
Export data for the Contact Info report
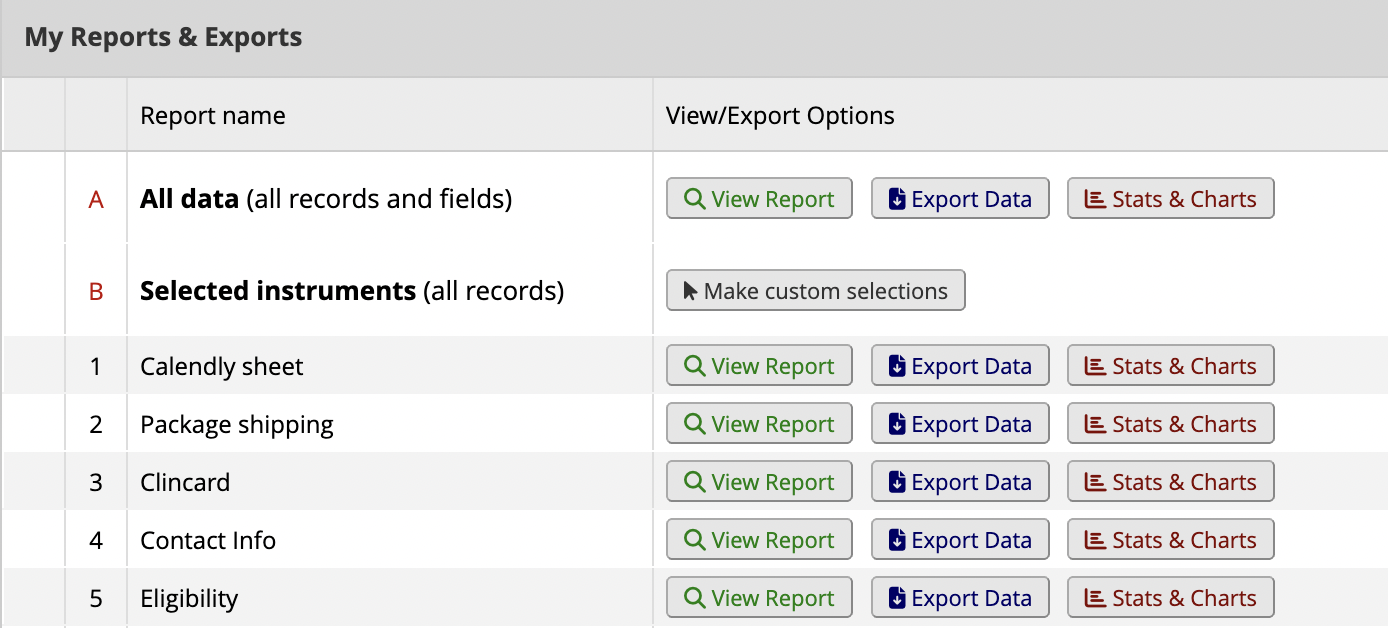[x=960, y=539]
